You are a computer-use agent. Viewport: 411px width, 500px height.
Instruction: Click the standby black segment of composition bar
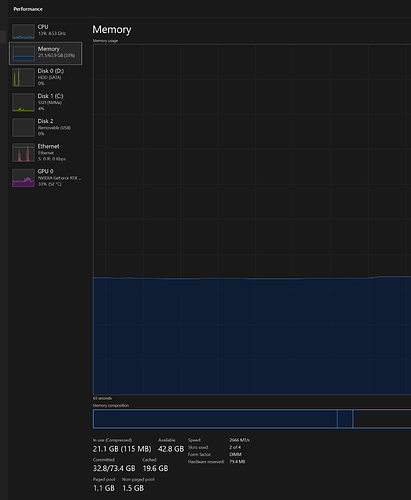point(382,419)
